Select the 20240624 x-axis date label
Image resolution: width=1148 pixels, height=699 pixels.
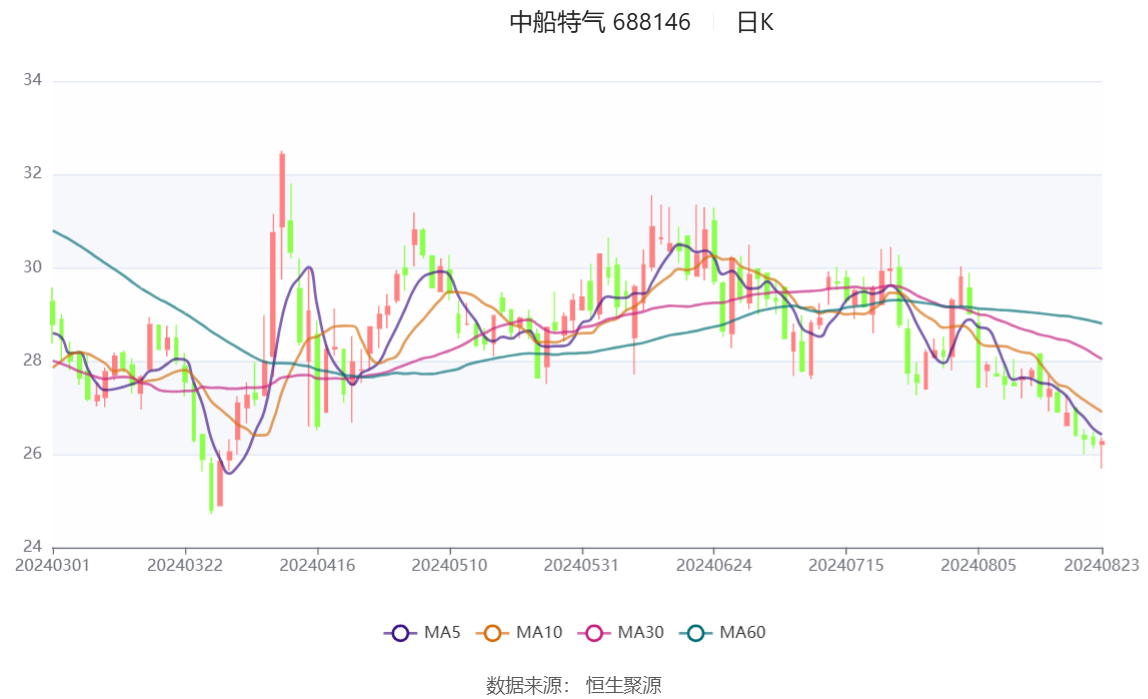(714, 565)
